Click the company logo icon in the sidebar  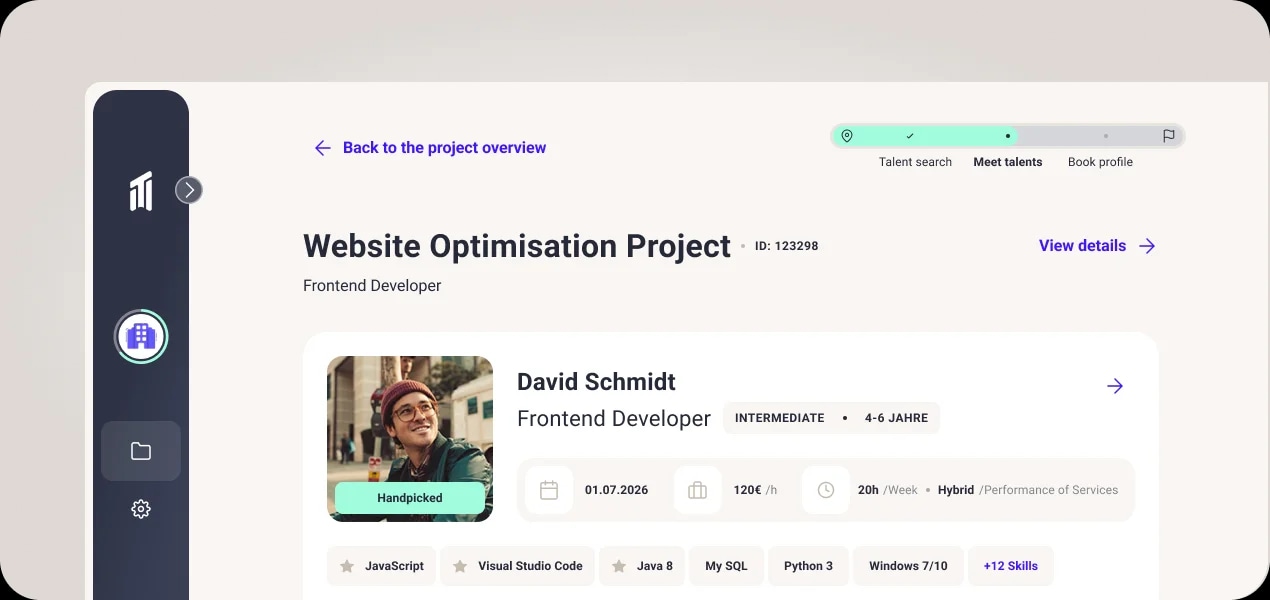pyautogui.click(x=140, y=190)
